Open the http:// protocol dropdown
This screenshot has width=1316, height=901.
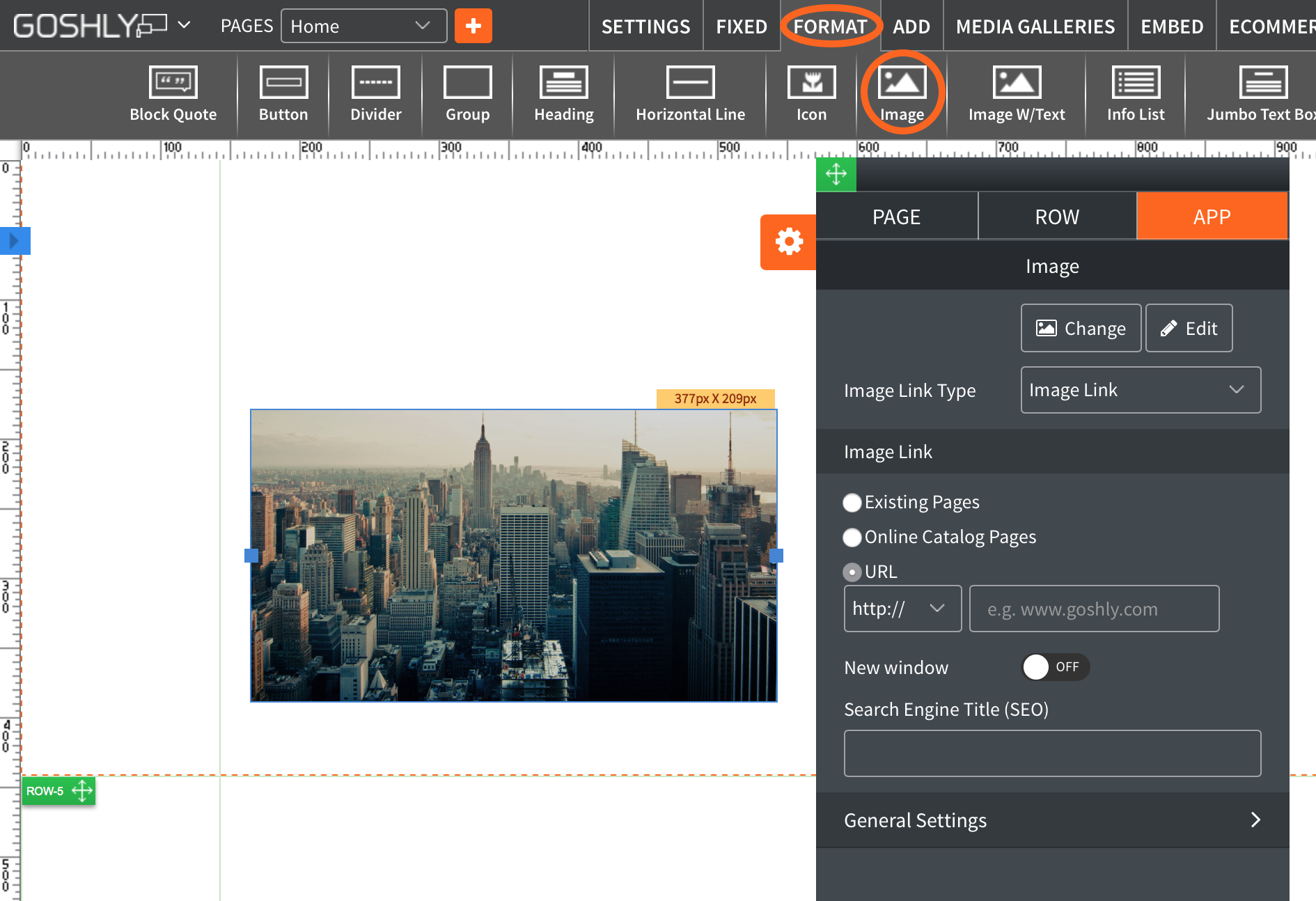[902, 609]
